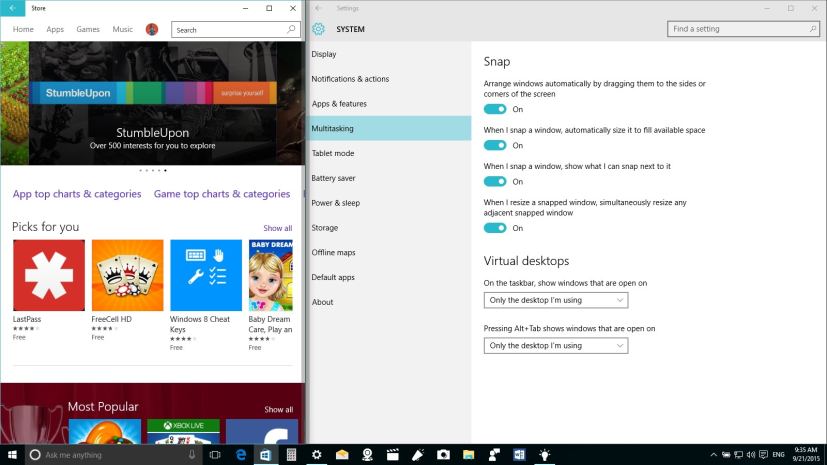The height and width of the screenshot is (465, 827).
Task: Select Tablet mode in sidebar
Action: tap(390, 153)
